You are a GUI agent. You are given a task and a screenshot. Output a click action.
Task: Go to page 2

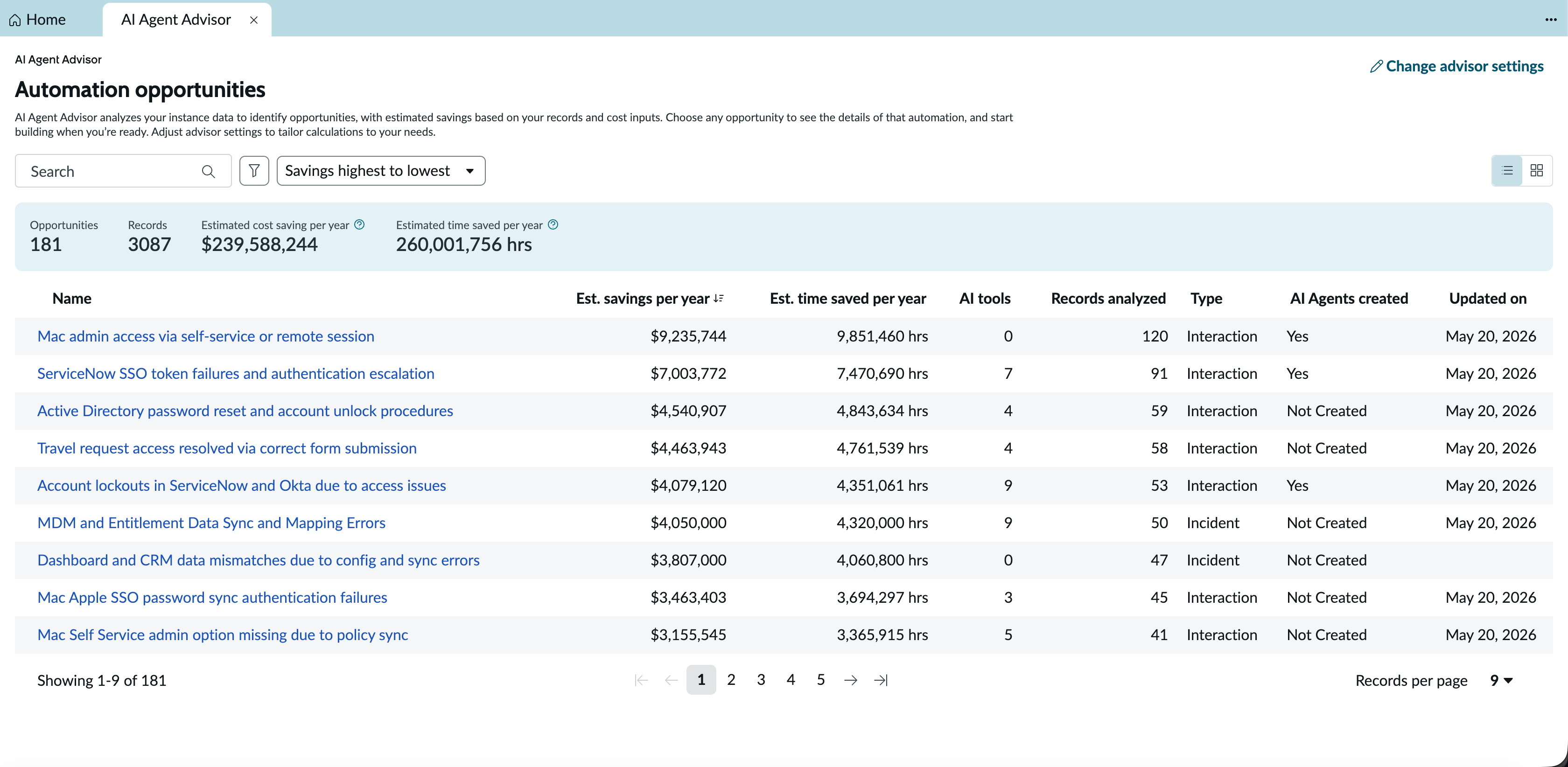tap(731, 680)
